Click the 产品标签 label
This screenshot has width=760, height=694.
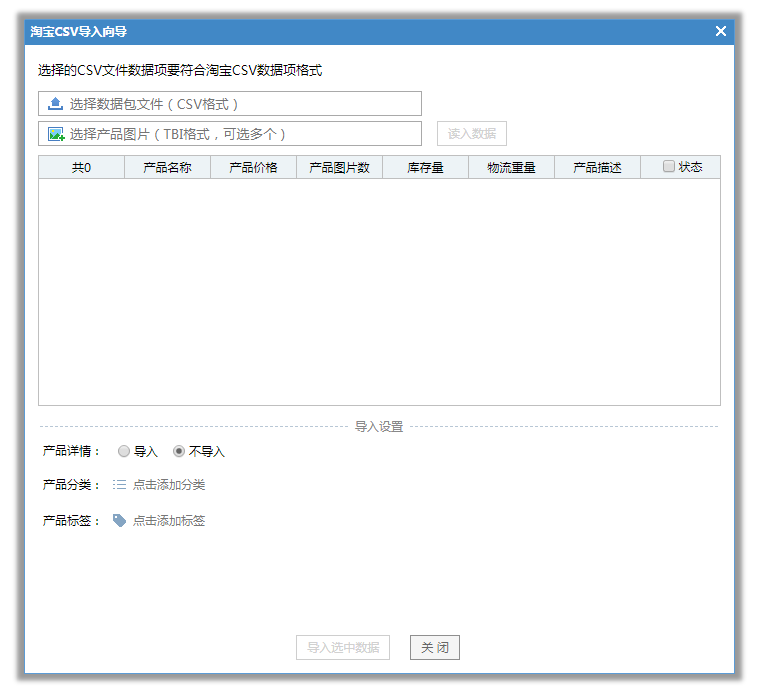pyautogui.click(x=71, y=520)
